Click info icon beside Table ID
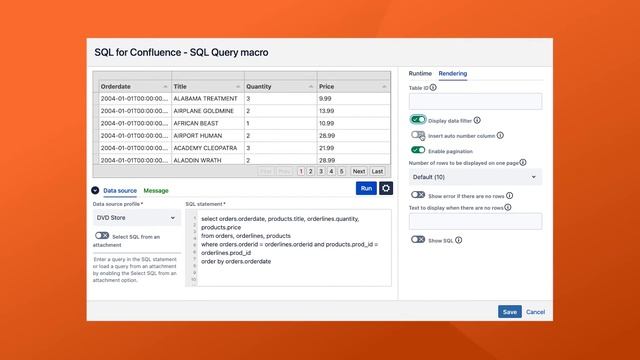Screen dimensions: 640x360 click(x=433, y=87)
